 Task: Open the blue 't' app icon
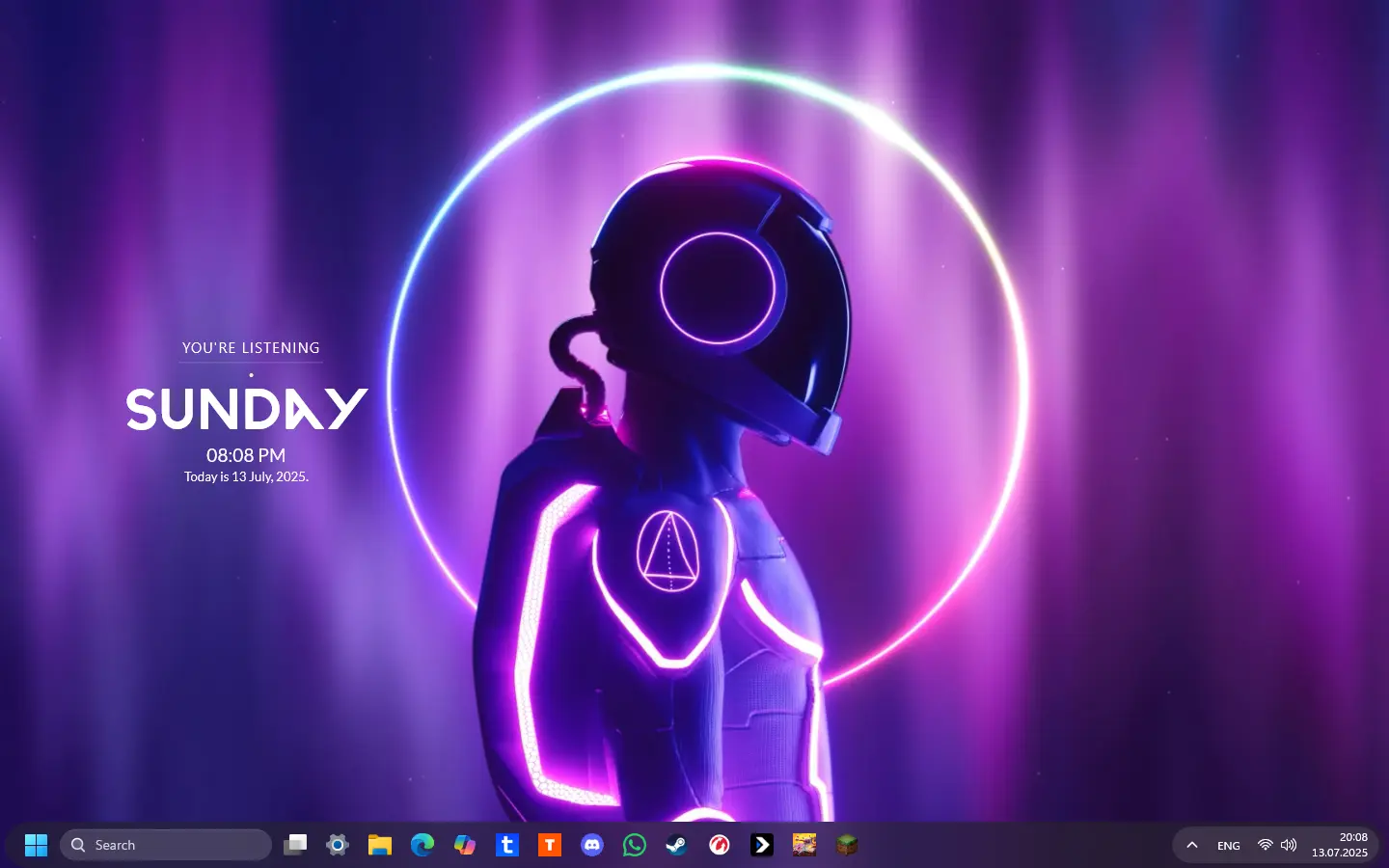(x=507, y=845)
